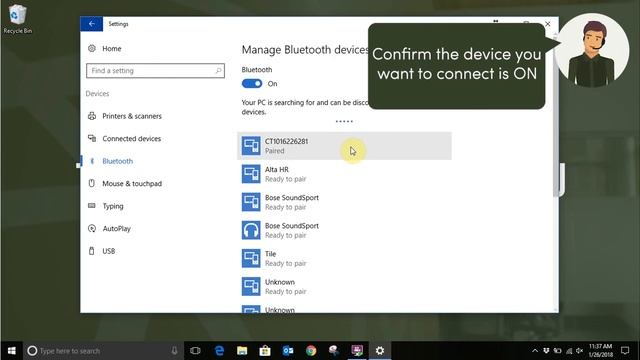Focus the Find a setting search box
640x360 pixels.
155,71
